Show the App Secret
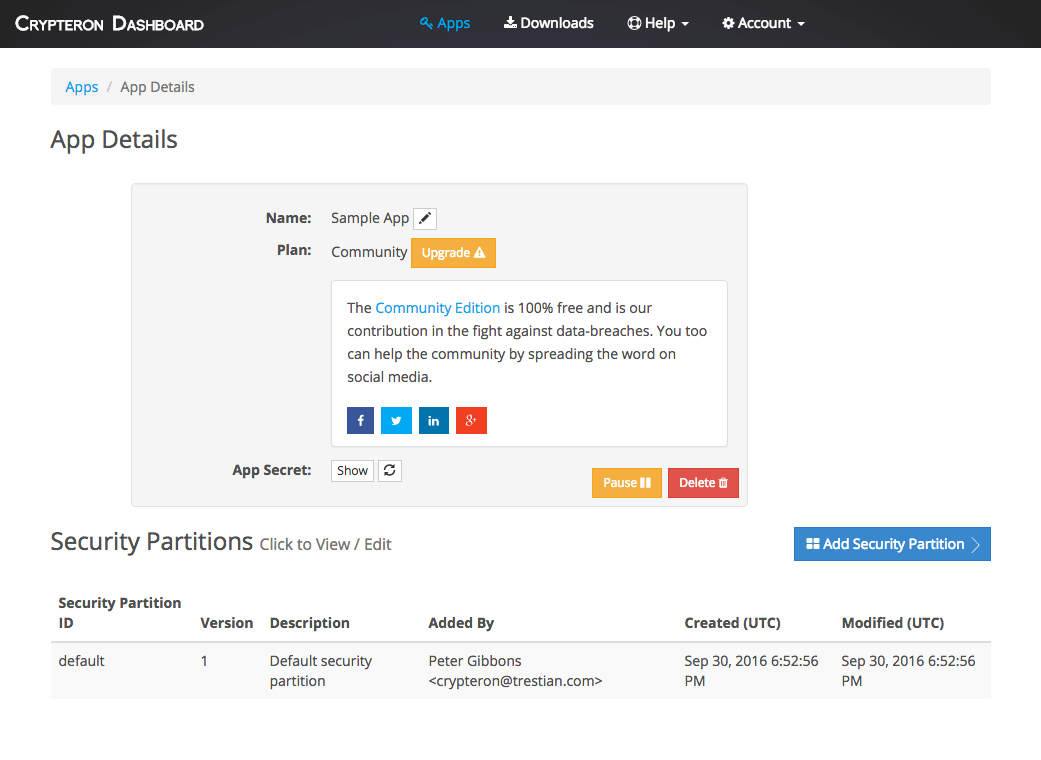1041x760 pixels. tap(352, 470)
